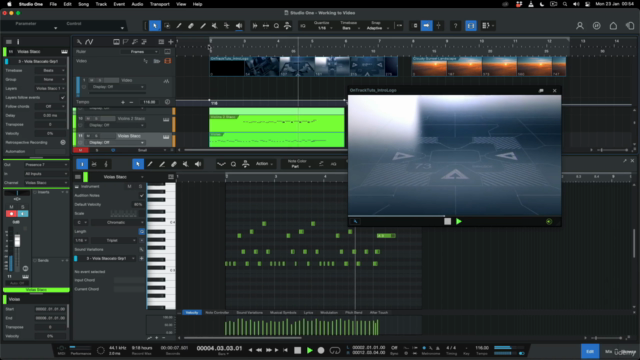This screenshot has width=640, height=360.
Task: Select the Arrow tool in main toolbar
Action: point(155,26)
